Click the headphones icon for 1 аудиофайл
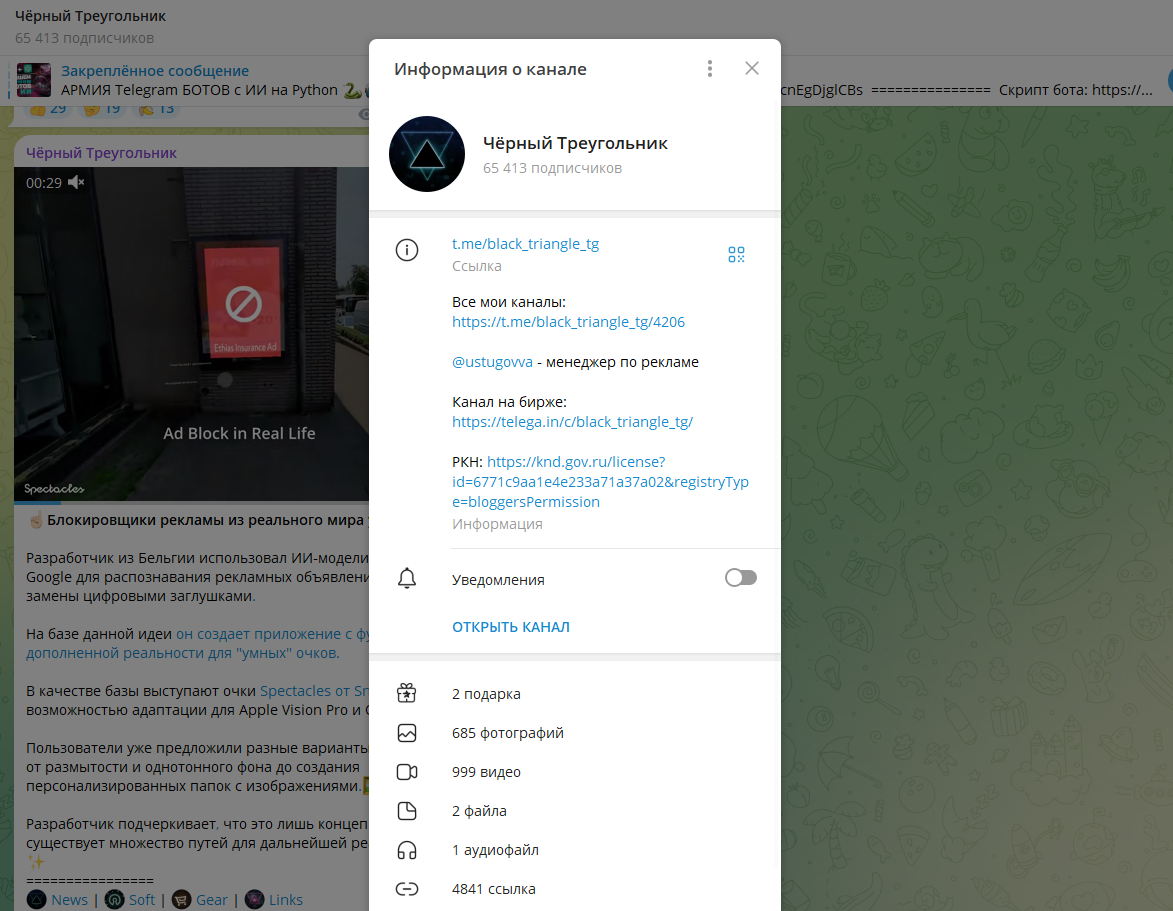The height and width of the screenshot is (911, 1173). 407,850
